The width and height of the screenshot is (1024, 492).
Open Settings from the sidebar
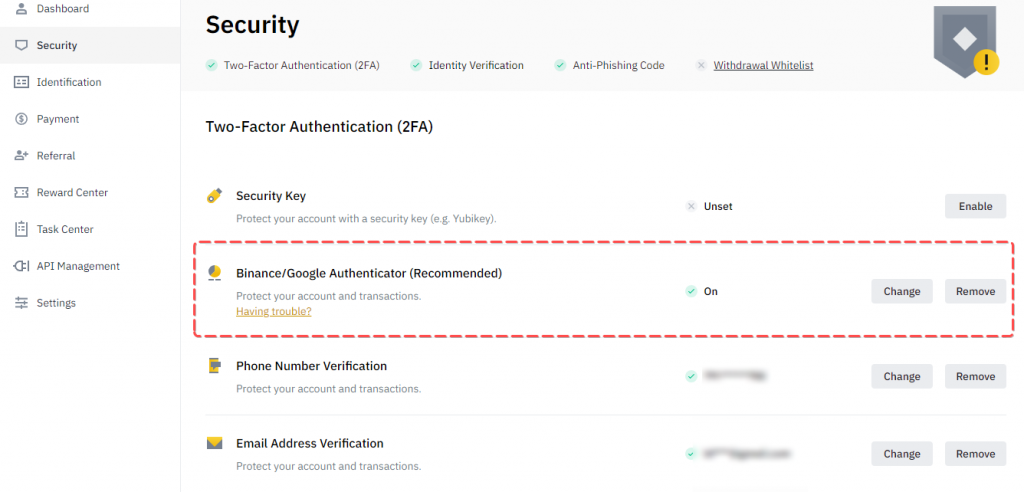pos(90,303)
